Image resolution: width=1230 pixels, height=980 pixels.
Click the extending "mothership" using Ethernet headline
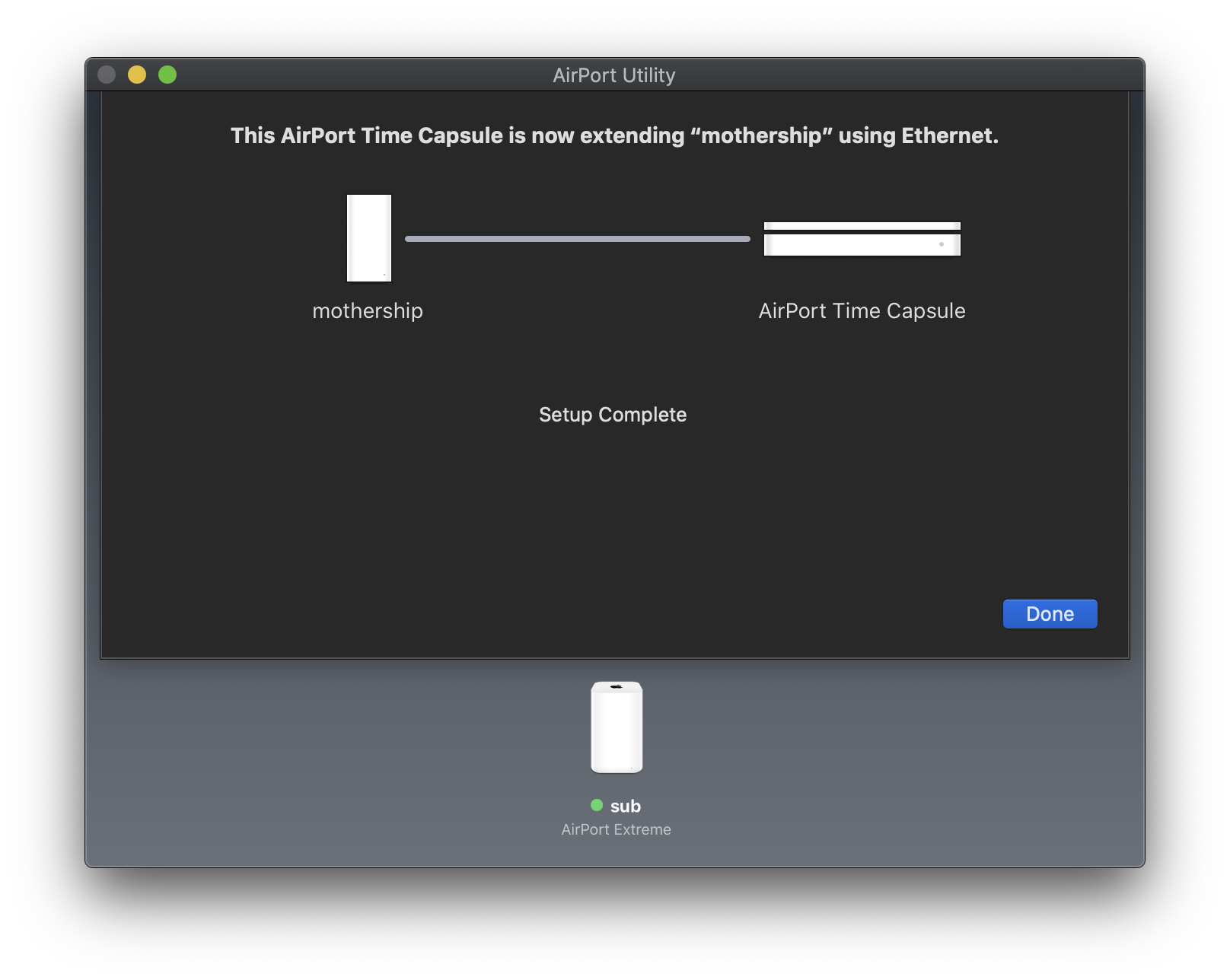click(x=615, y=135)
